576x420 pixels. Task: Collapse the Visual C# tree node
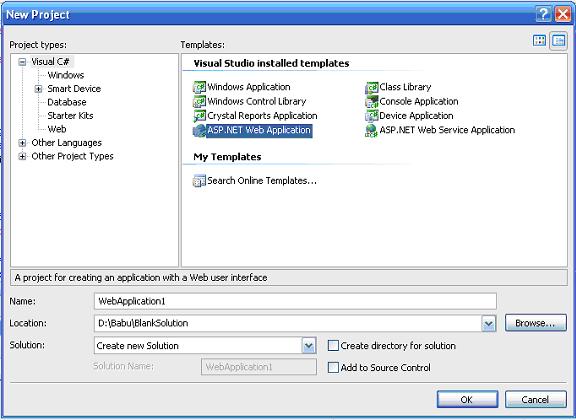point(22,62)
